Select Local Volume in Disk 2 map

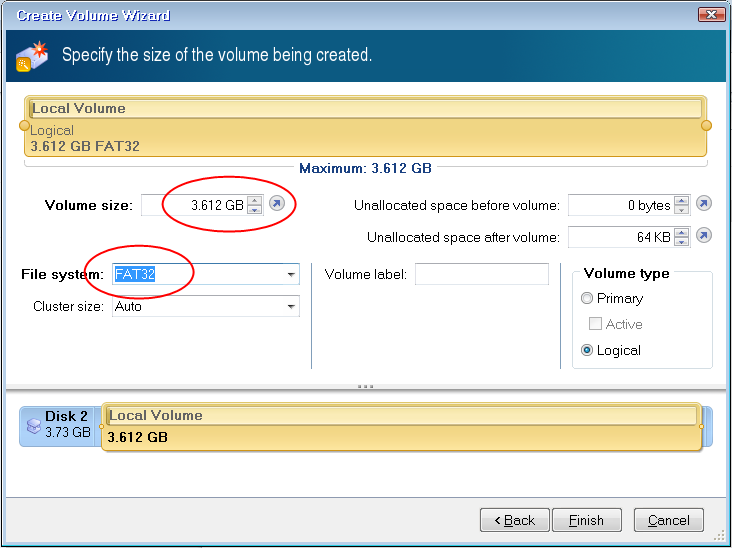[400, 427]
